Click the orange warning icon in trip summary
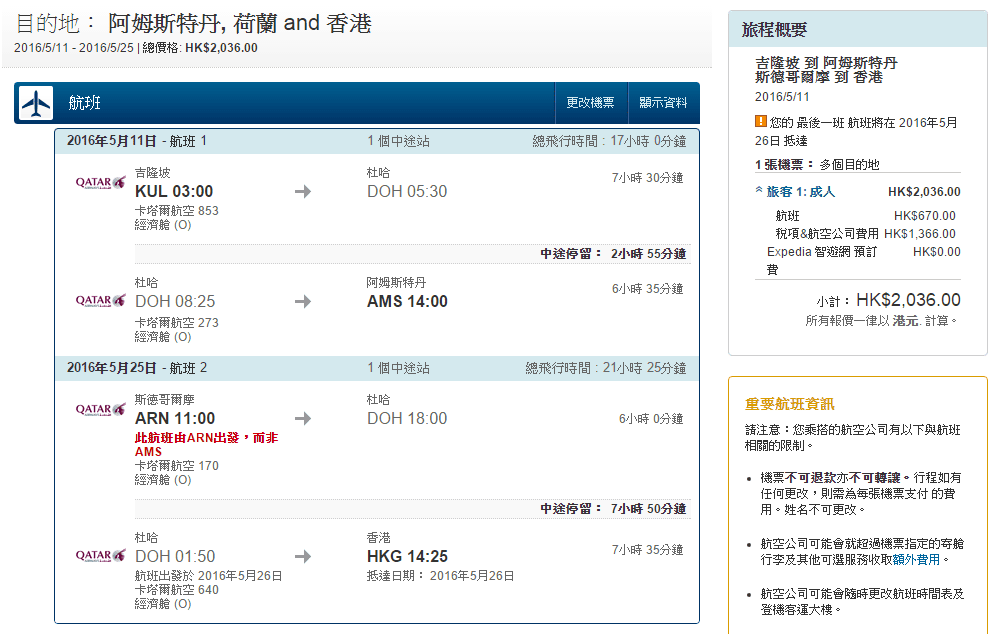 click(x=761, y=122)
